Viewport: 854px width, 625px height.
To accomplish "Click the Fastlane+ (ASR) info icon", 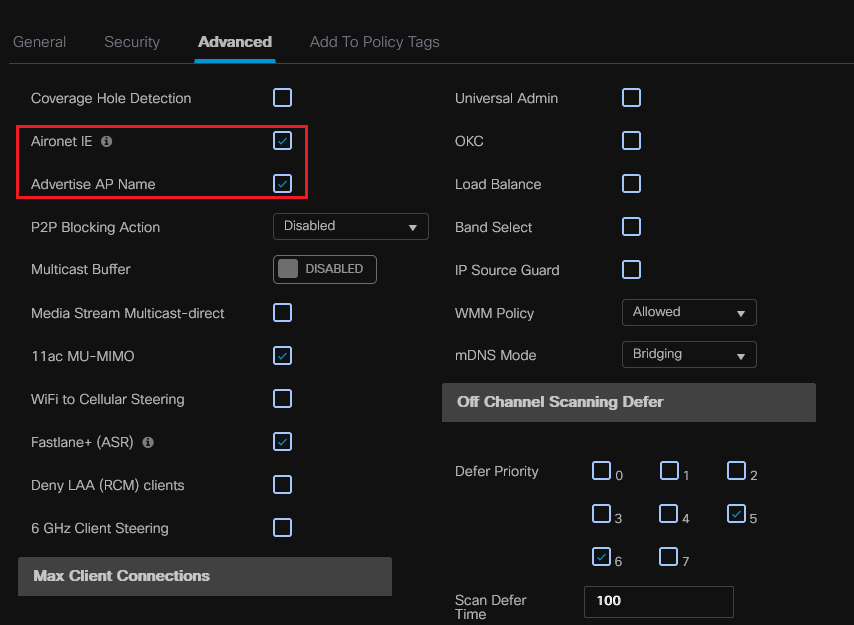I will point(148,442).
